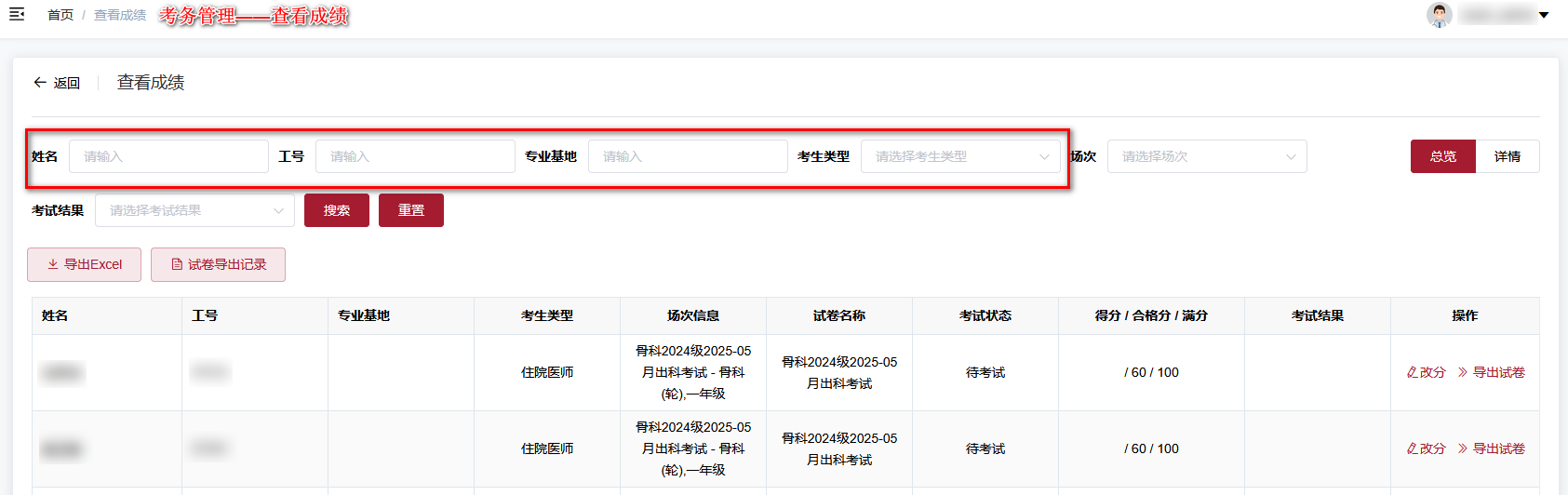Click 导出试卷 in the second row

tap(1491, 448)
